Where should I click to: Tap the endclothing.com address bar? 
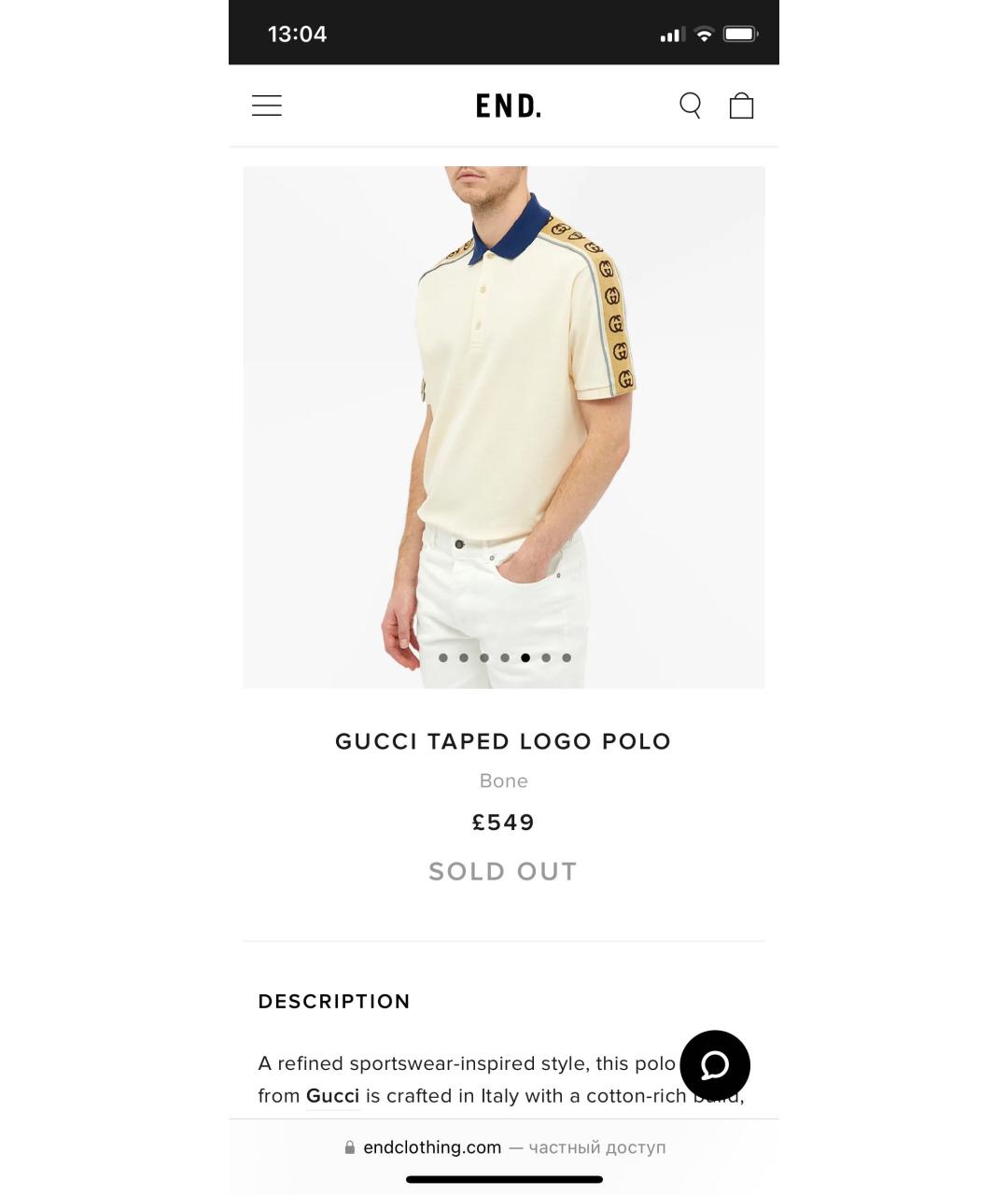pyautogui.click(x=504, y=1147)
